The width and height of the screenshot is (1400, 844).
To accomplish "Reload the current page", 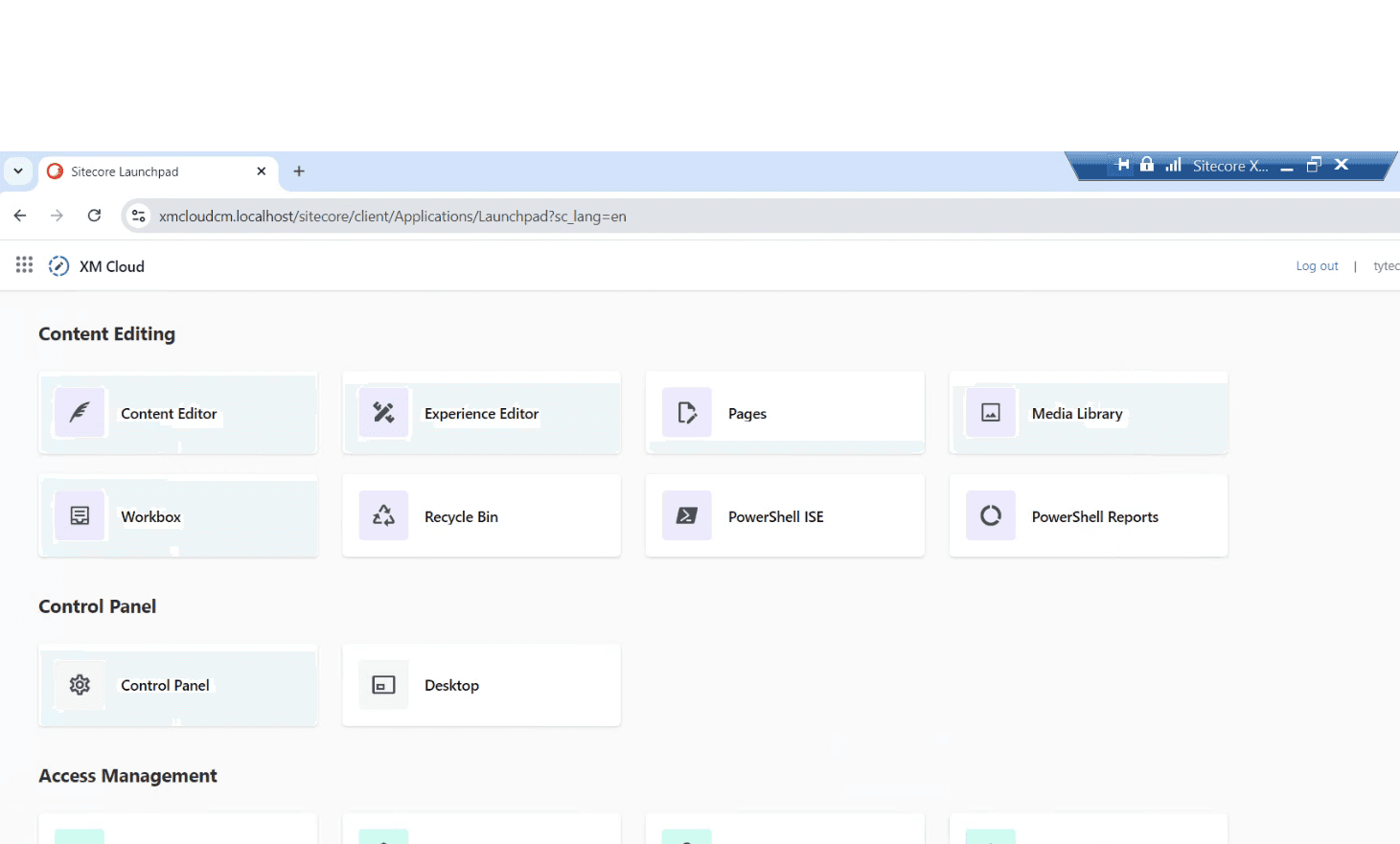I will coord(94,216).
